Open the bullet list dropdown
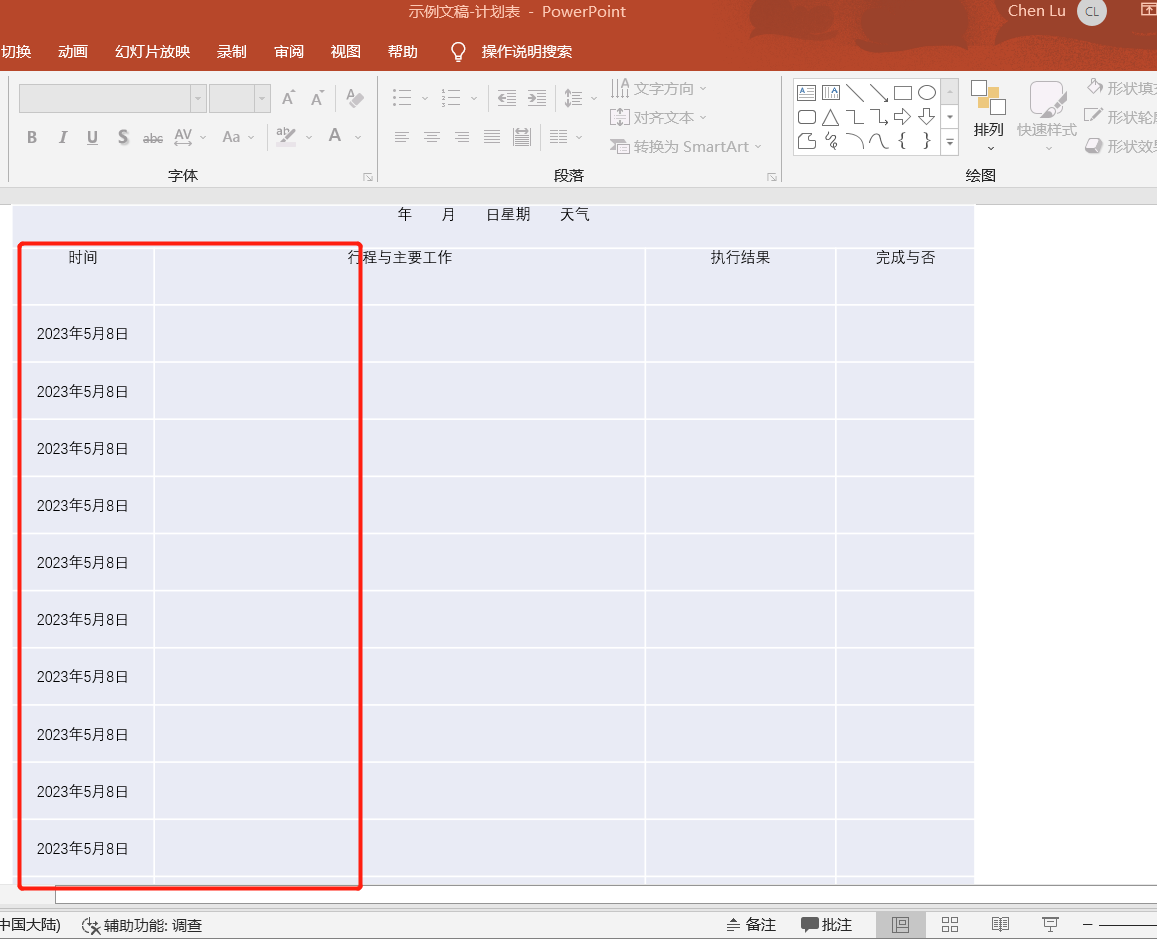 (x=423, y=98)
